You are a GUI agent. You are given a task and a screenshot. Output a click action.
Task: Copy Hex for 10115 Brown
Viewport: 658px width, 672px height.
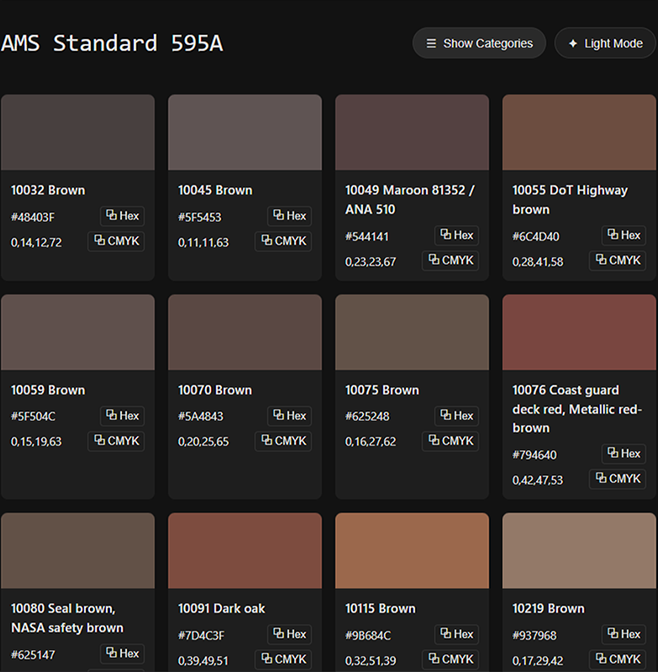[457, 634]
